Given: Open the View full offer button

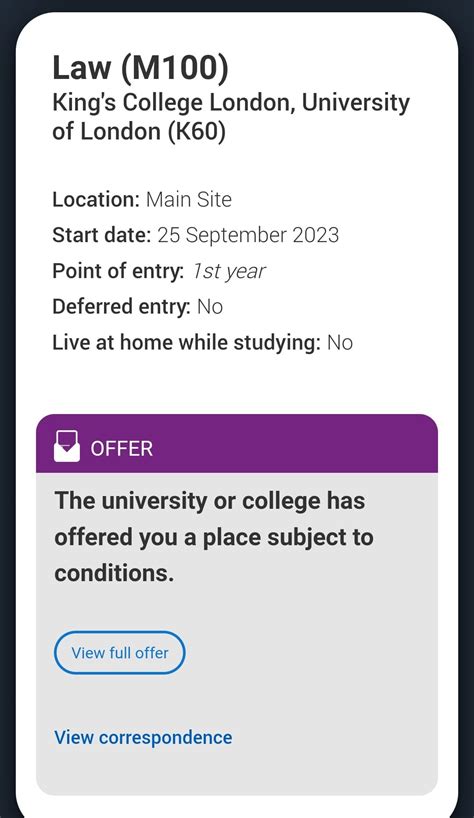Looking at the screenshot, I should coord(119,653).
